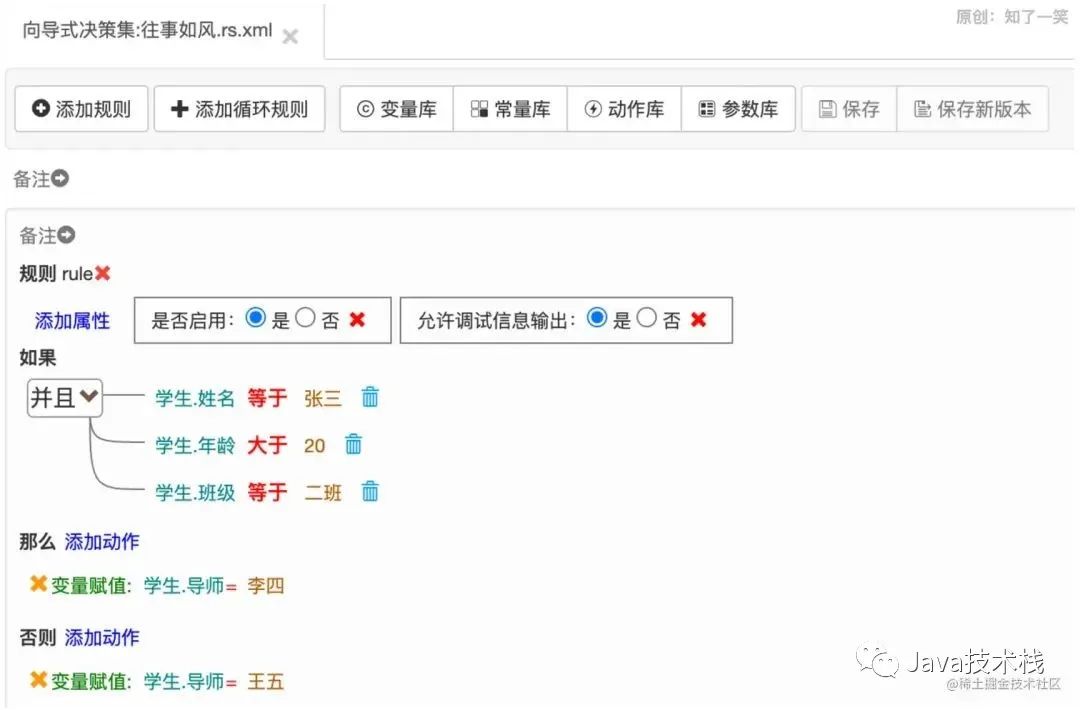Close the 往事如风.rs.xml tab
Viewport: 1080px width, 710px height.
pyautogui.click(x=290, y=36)
